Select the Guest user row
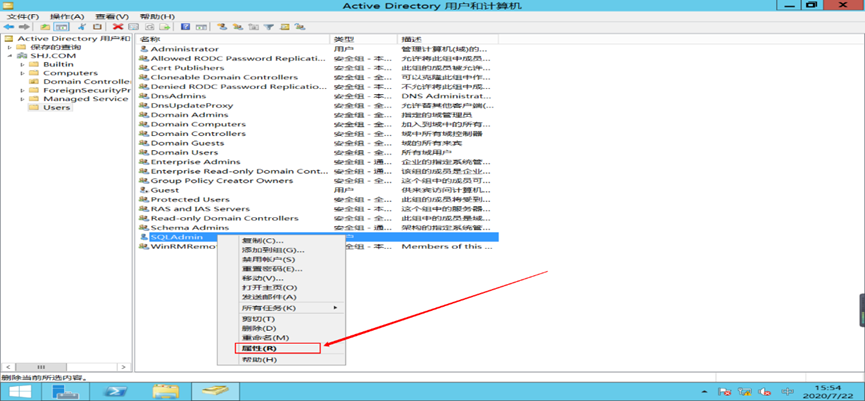The height and width of the screenshot is (401, 865). pos(317,190)
